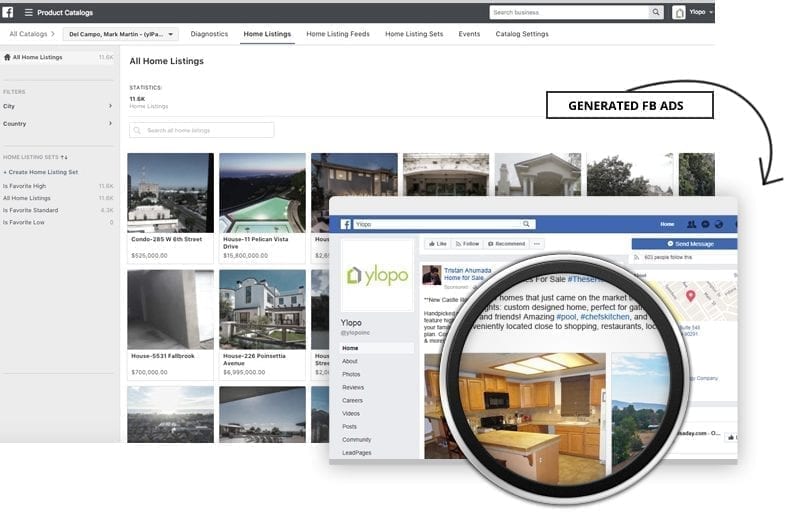Click the $700,000.00 price text

[x=149, y=372]
